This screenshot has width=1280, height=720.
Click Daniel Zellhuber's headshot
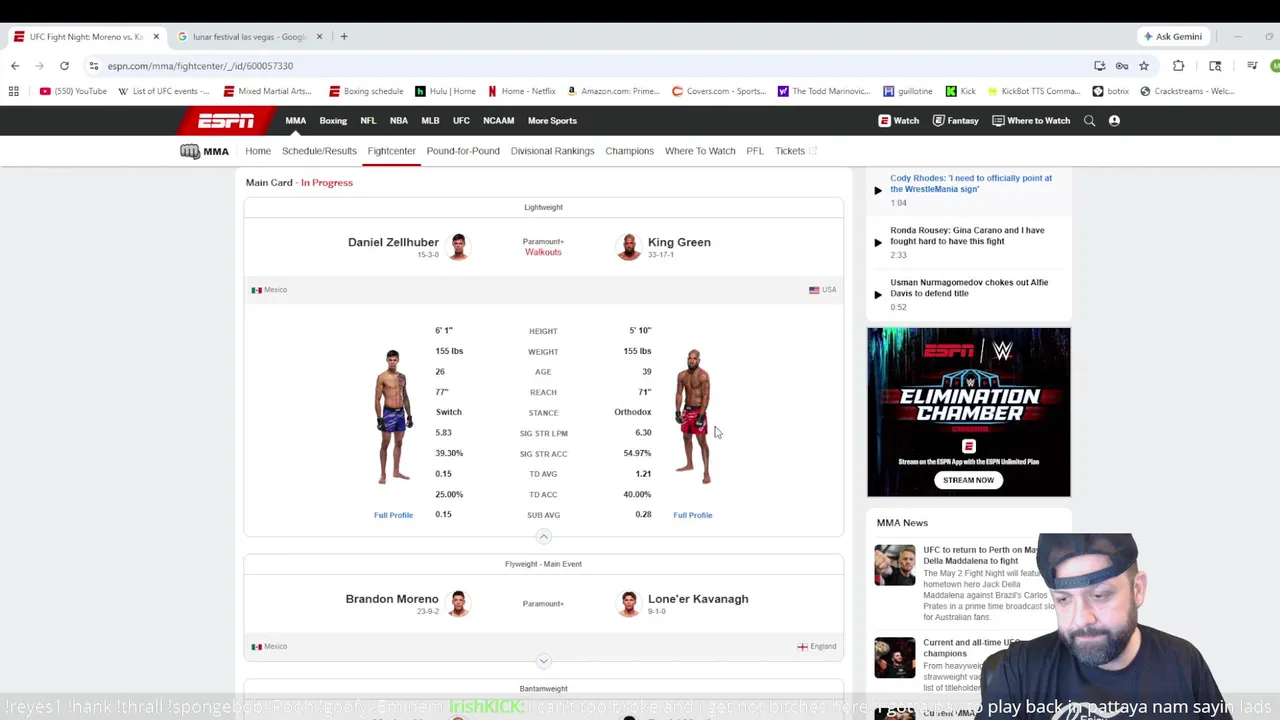click(458, 246)
